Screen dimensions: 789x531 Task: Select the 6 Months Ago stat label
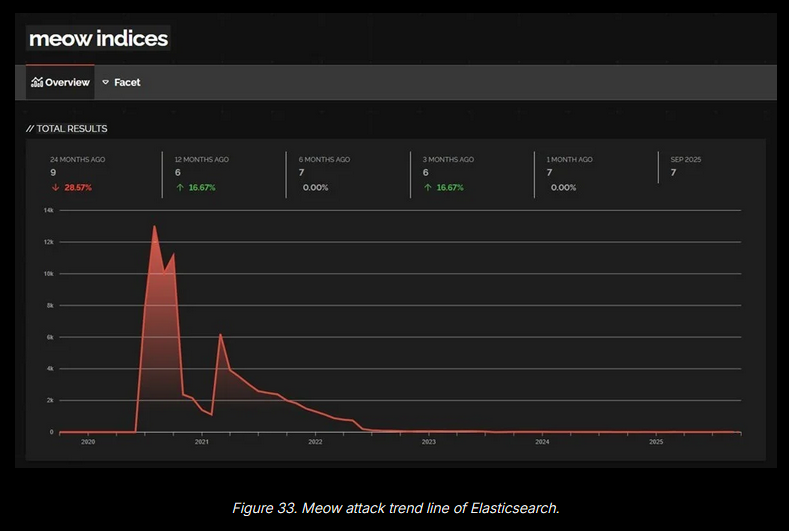(x=325, y=159)
